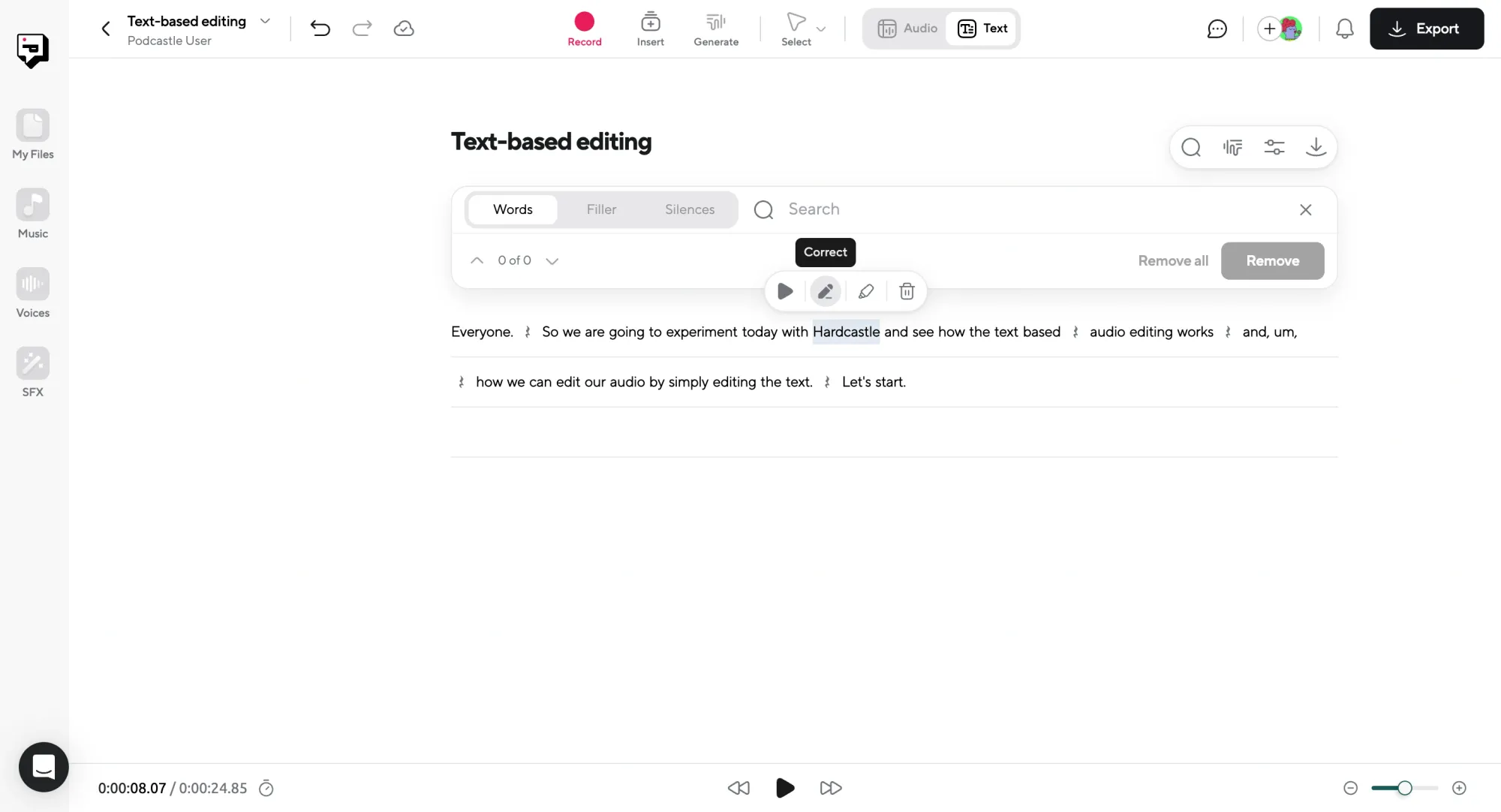
Task: Switch to Audio editing mode
Action: (908, 29)
